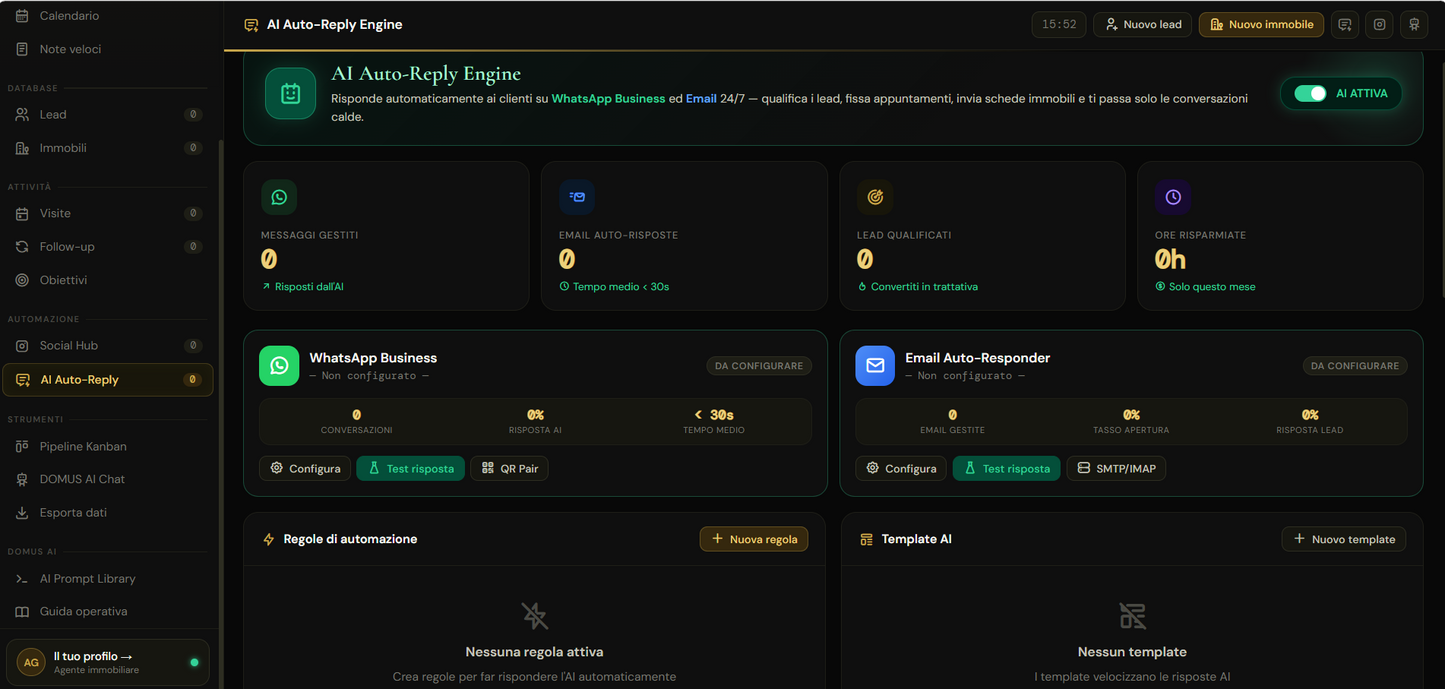This screenshot has height=689, width=1445.
Task: Click the 15:52 clock display
Action: click(x=1059, y=24)
